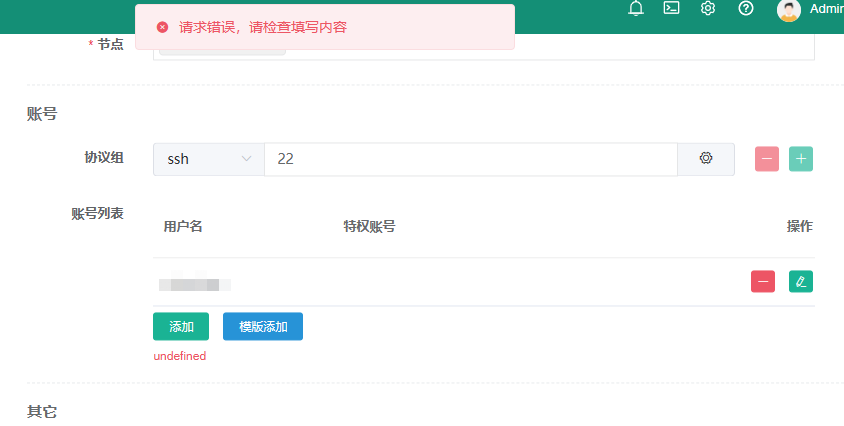
Task: Open ssh protocol settings gear
Action: click(x=706, y=159)
